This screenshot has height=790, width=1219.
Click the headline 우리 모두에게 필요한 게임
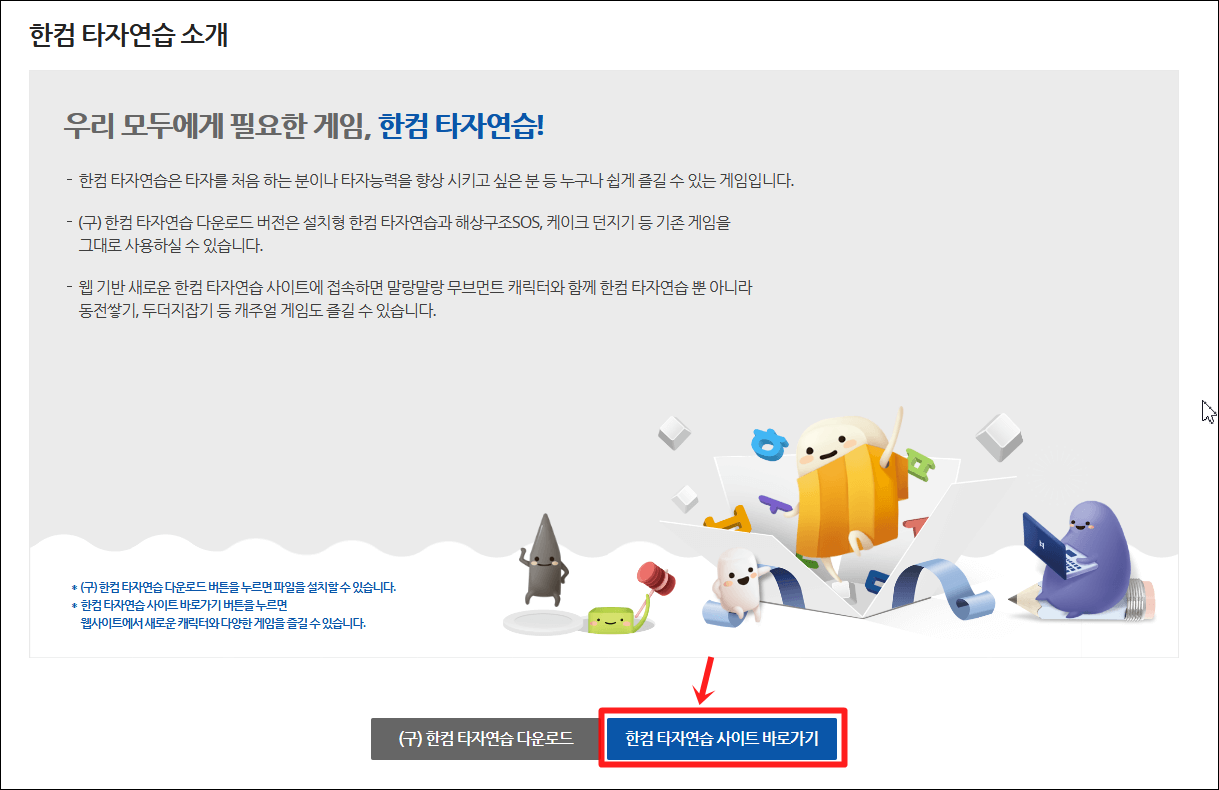217,127
